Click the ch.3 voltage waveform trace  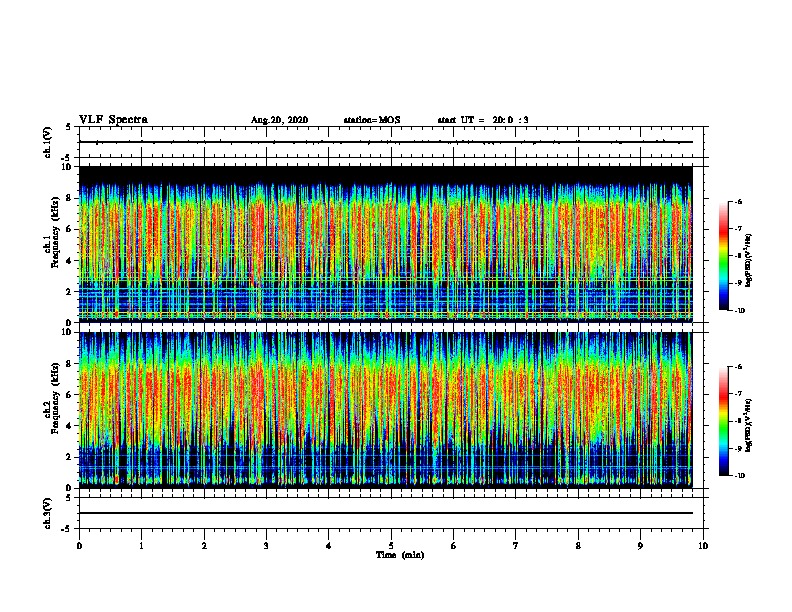click(386, 513)
